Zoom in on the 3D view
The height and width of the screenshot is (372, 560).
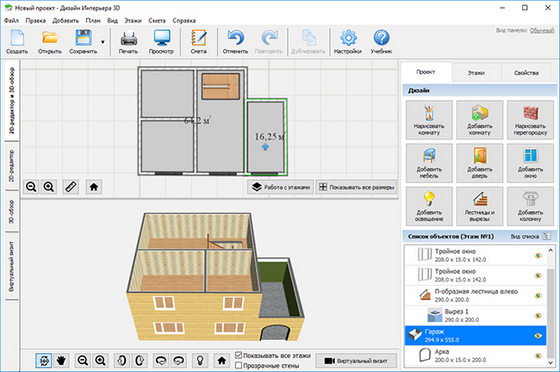tap(100, 361)
